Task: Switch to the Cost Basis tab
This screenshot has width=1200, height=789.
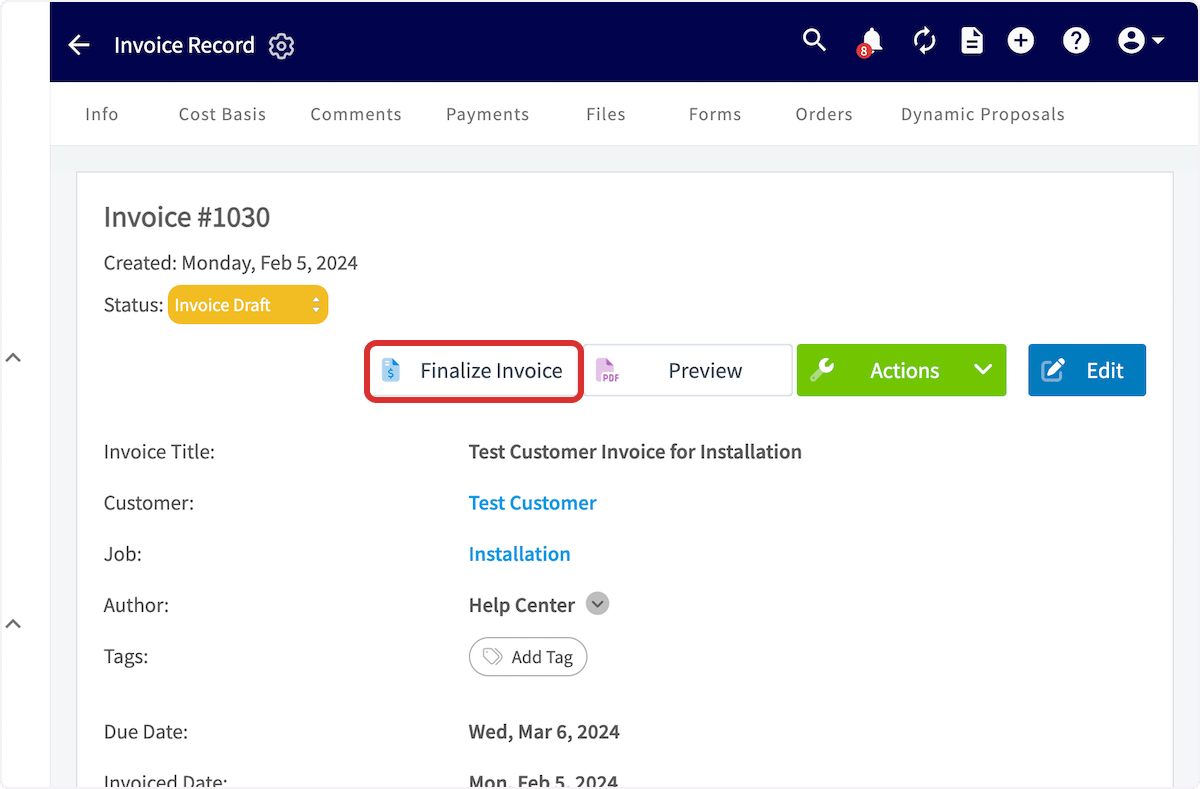Action: click(x=223, y=114)
